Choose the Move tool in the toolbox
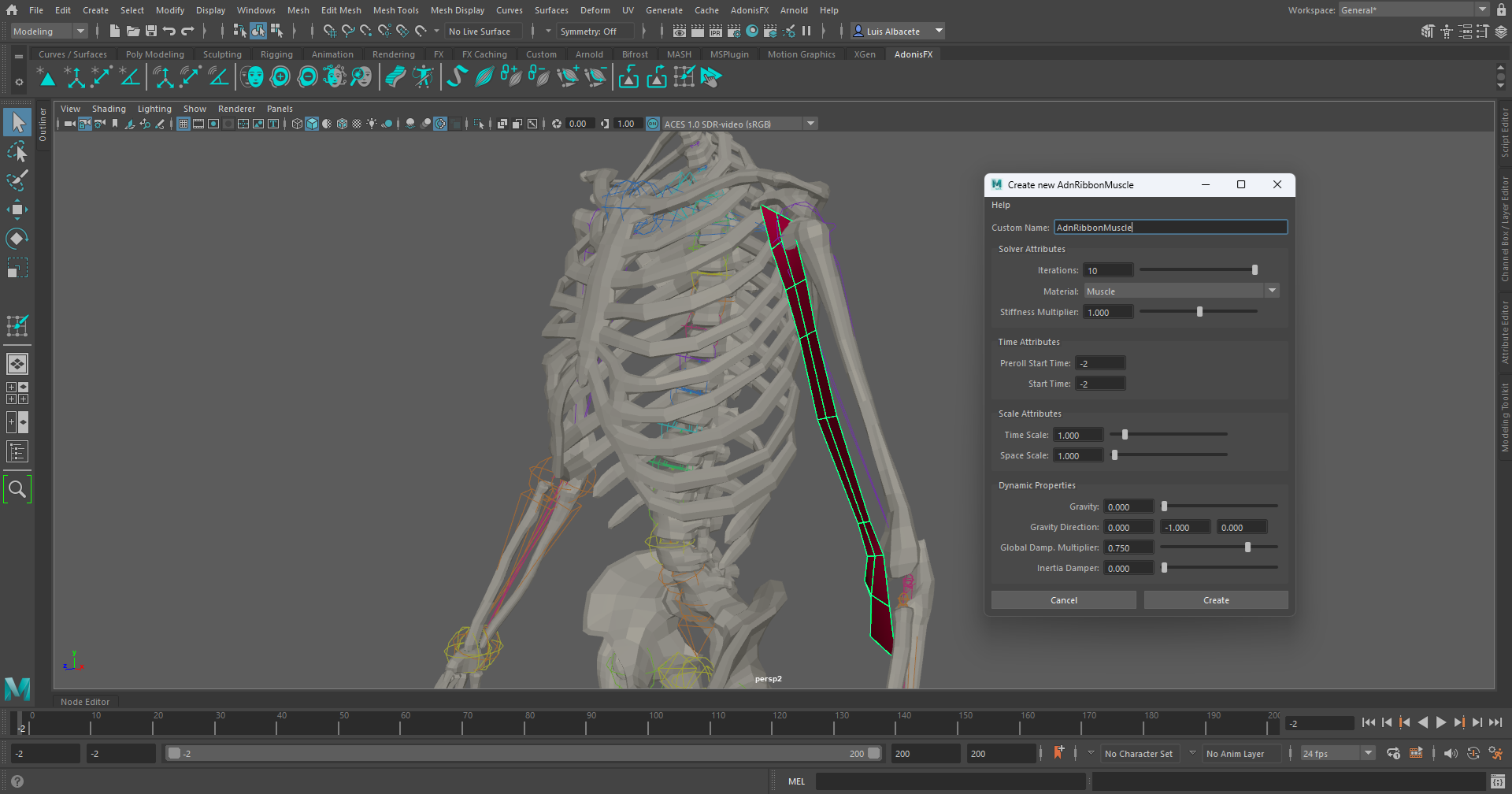The height and width of the screenshot is (794, 1512). click(x=17, y=210)
